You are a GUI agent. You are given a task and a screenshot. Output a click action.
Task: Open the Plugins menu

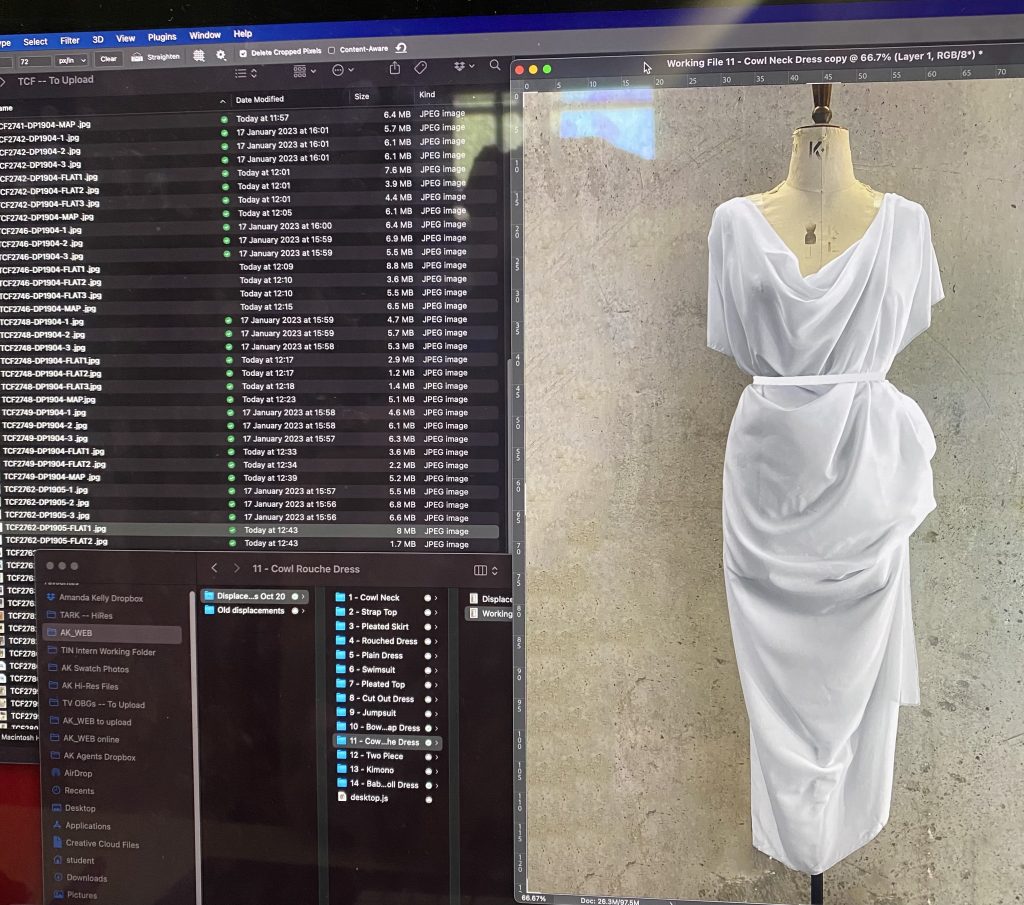point(161,37)
